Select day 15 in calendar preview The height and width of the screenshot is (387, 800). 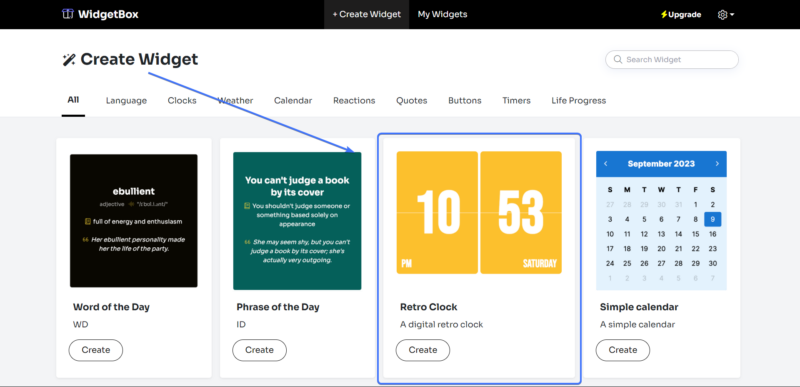coord(695,234)
